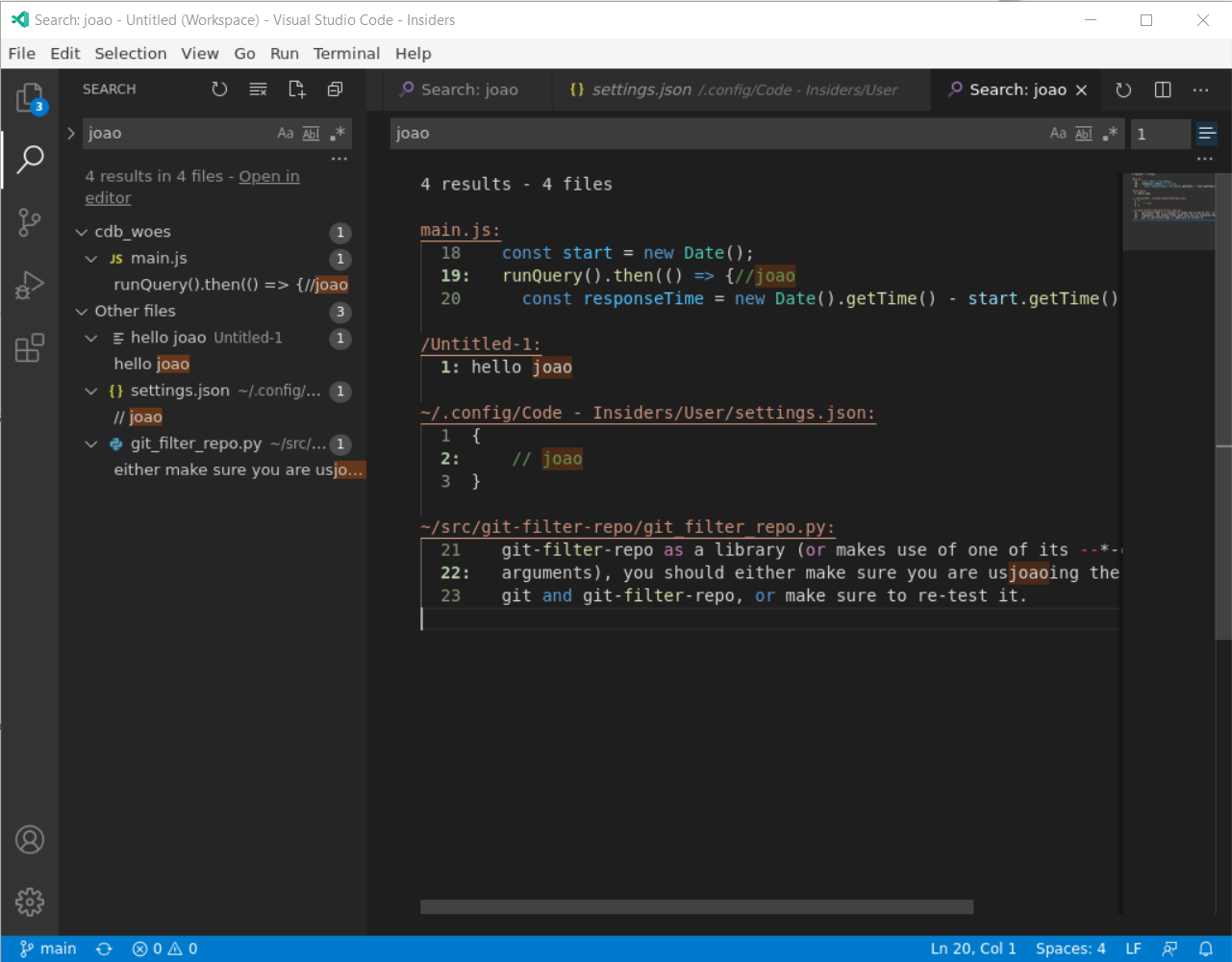The image size is (1232, 962).
Task: Click the Open in editor link
Action: (269, 176)
